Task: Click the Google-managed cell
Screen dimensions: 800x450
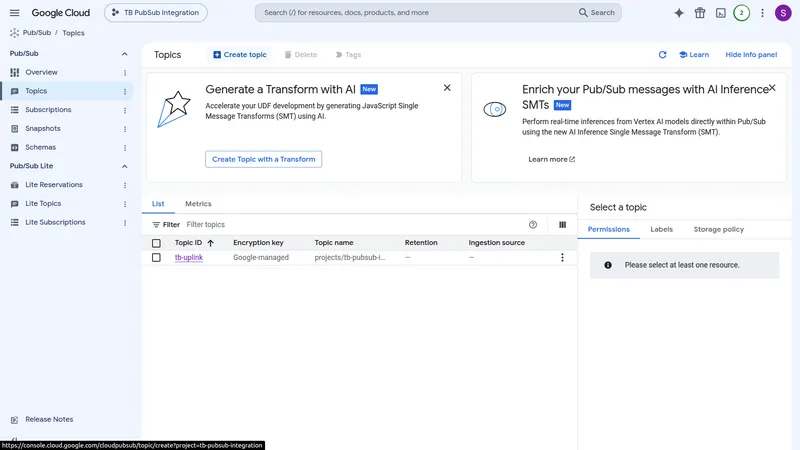Action: [261, 258]
